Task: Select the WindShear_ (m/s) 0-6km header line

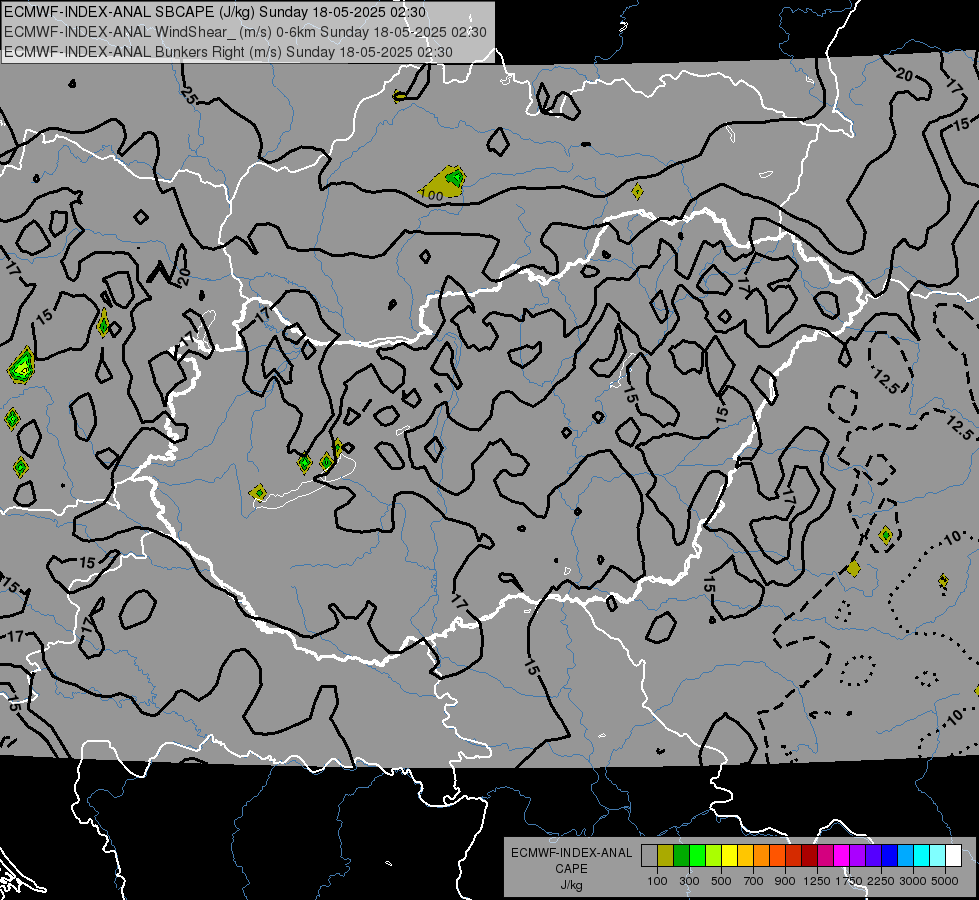Action: point(245,32)
